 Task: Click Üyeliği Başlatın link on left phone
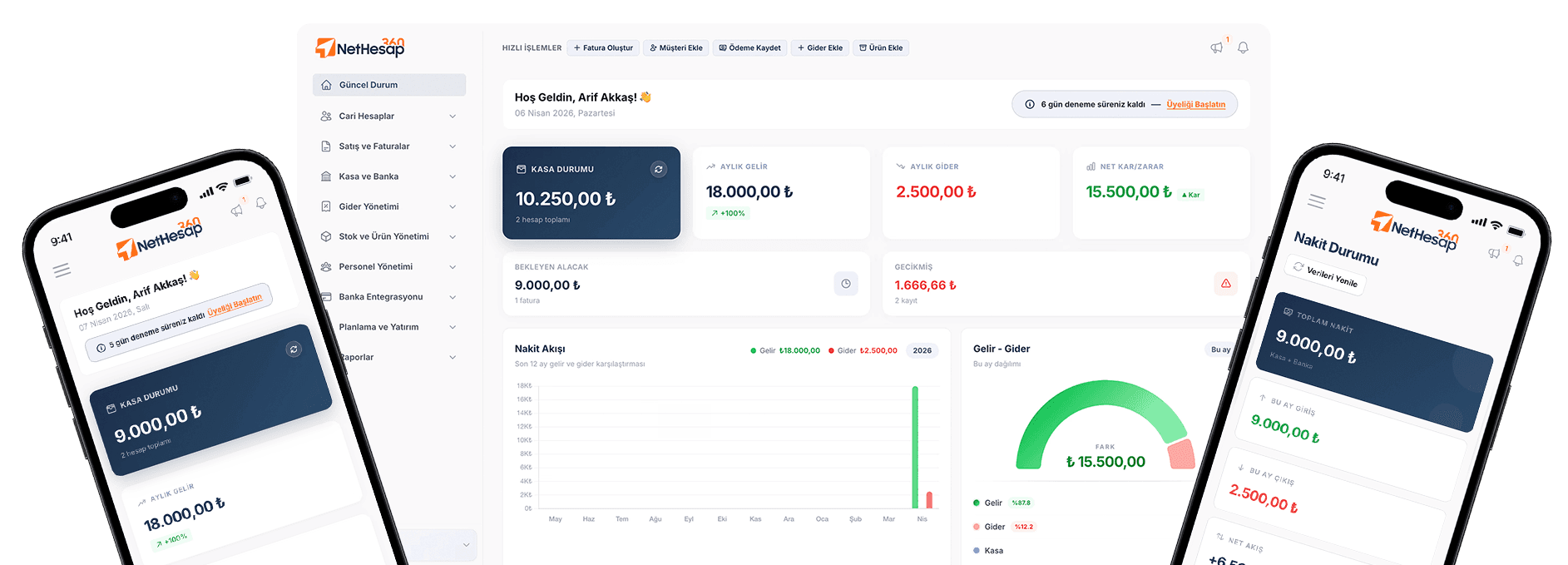pos(235,305)
